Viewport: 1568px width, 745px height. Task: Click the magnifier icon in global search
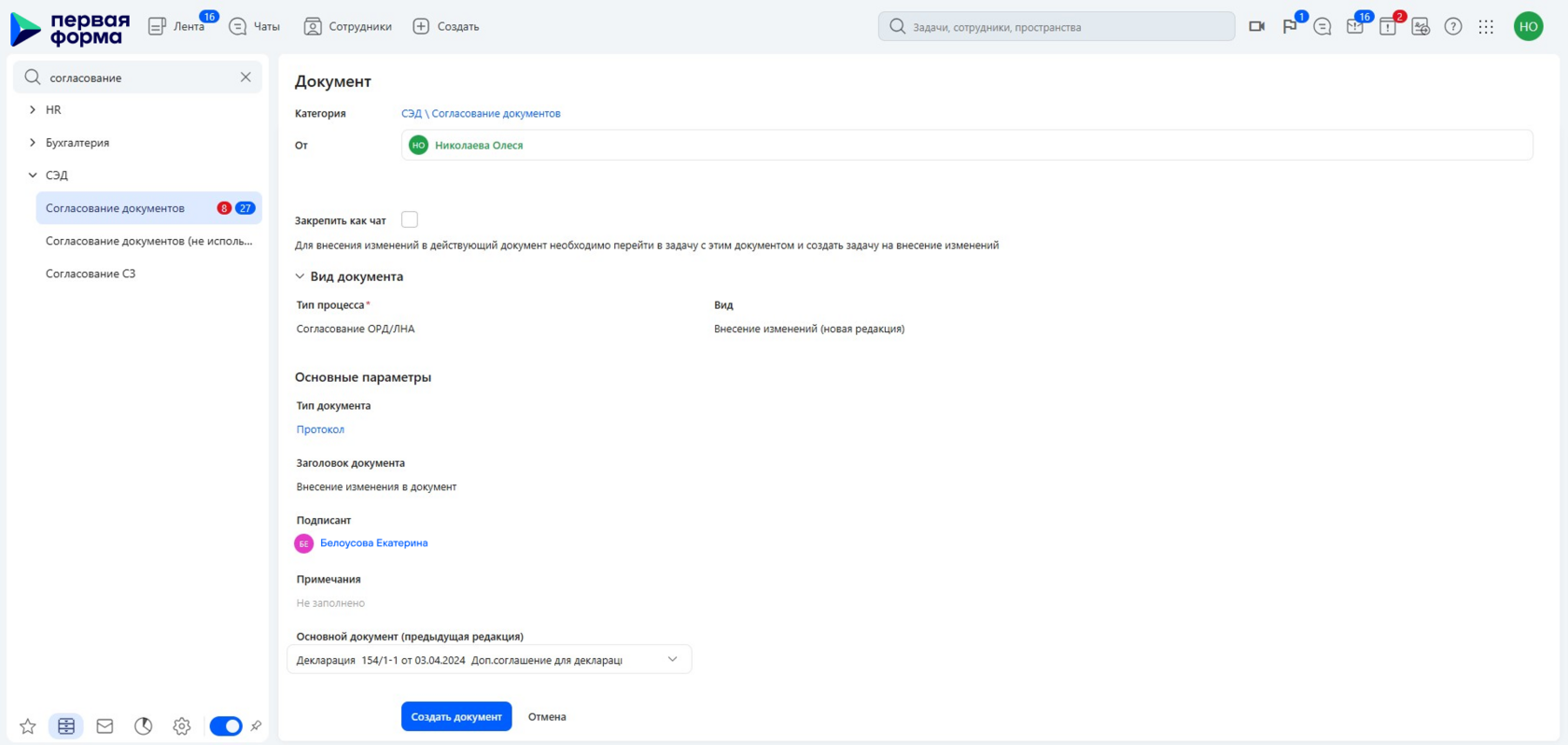point(897,27)
